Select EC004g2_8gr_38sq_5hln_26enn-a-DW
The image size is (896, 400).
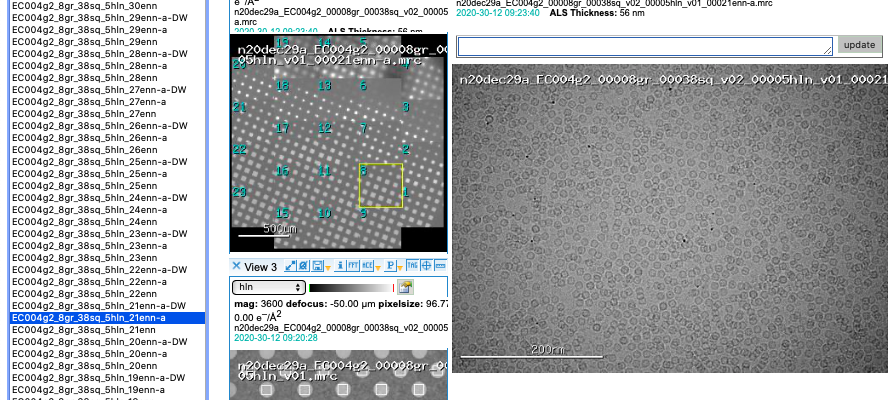[x=107, y=126]
